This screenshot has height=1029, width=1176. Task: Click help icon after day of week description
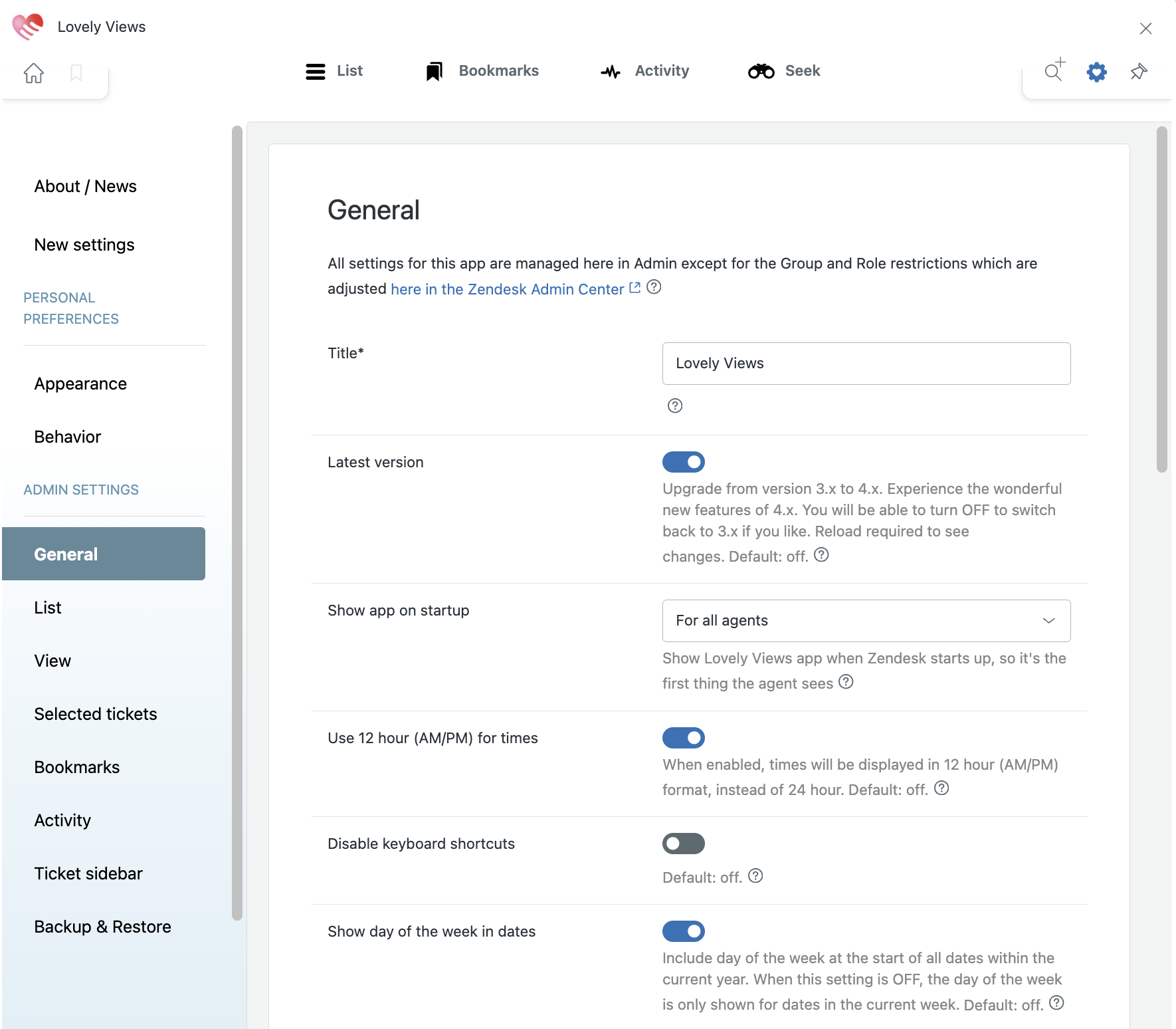1056,1002
